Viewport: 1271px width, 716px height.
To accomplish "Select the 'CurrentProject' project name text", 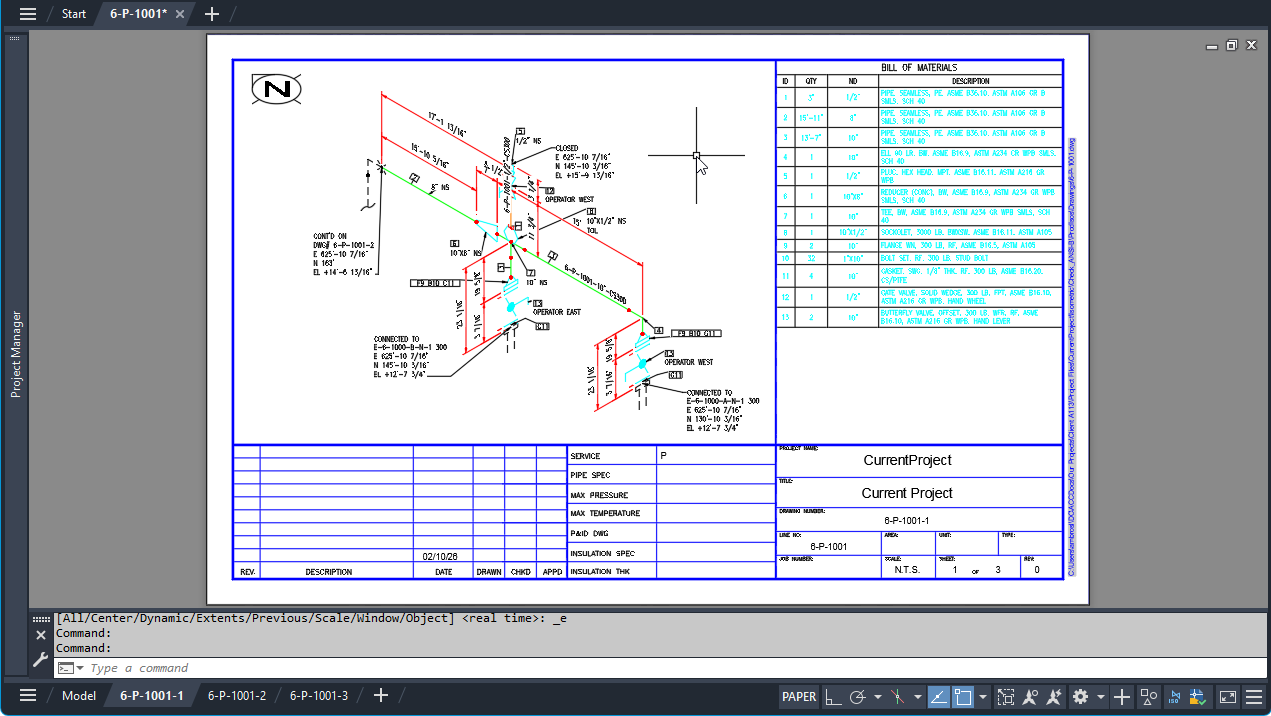I will 907,460.
